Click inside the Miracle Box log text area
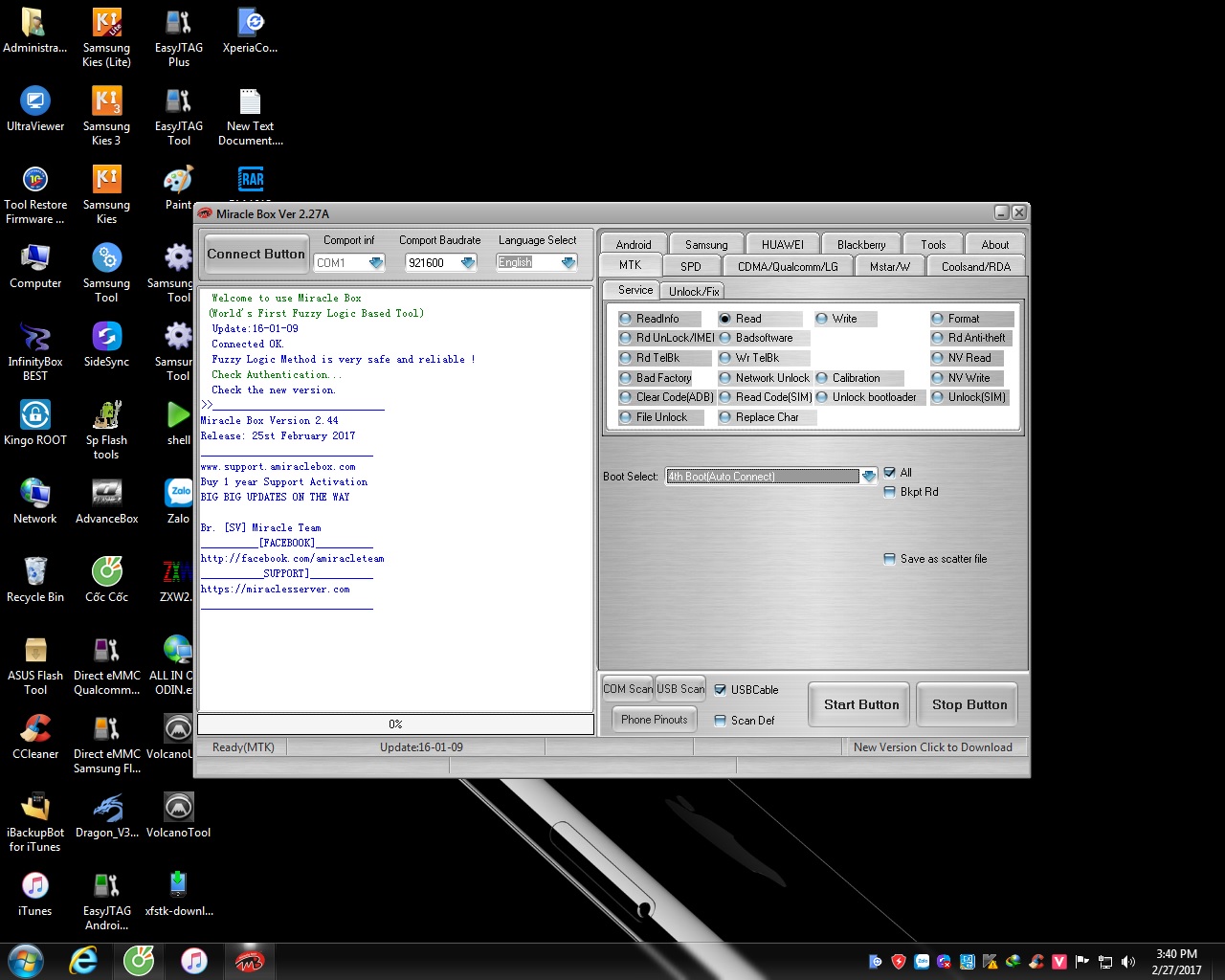This screenshot has height=980, width=1225. [x=395, y=498]
